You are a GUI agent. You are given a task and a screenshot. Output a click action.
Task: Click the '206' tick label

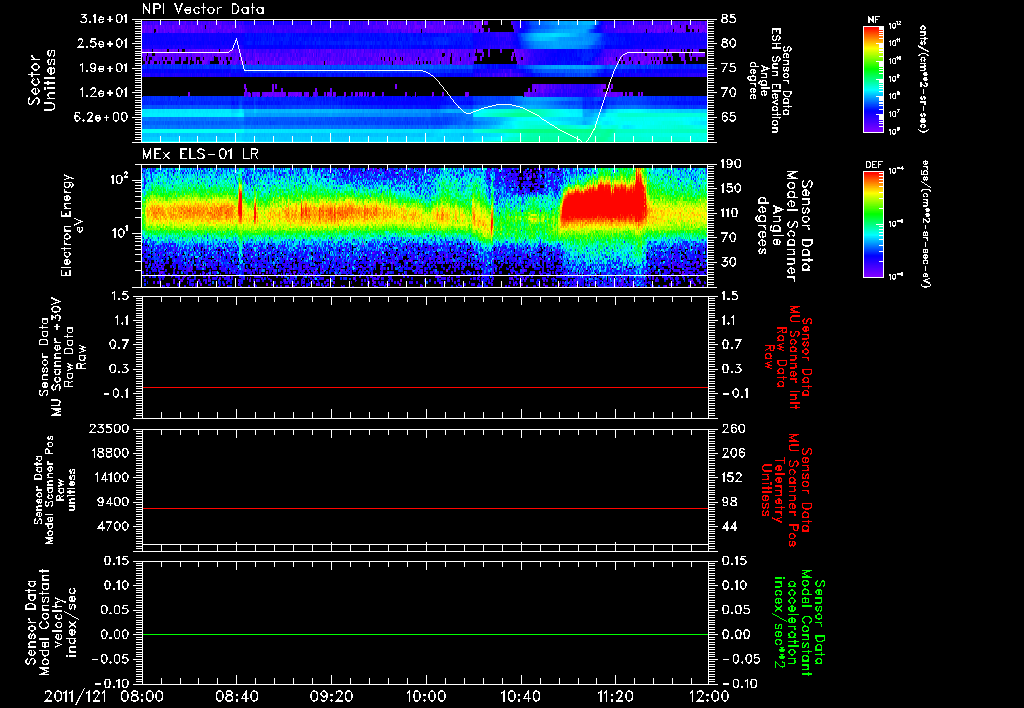[x=733, y=453]
